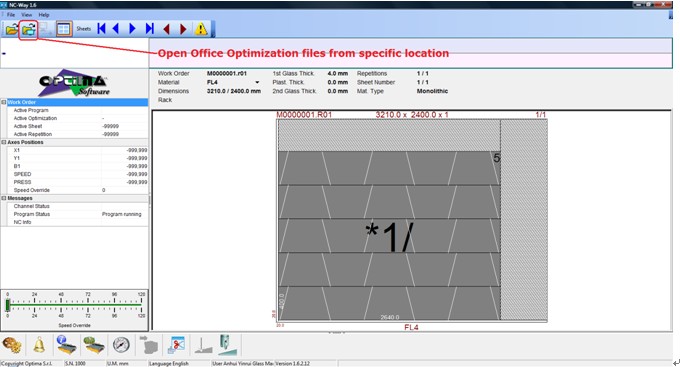
Task: Open the File menu
Action: [x=11, y=15]
